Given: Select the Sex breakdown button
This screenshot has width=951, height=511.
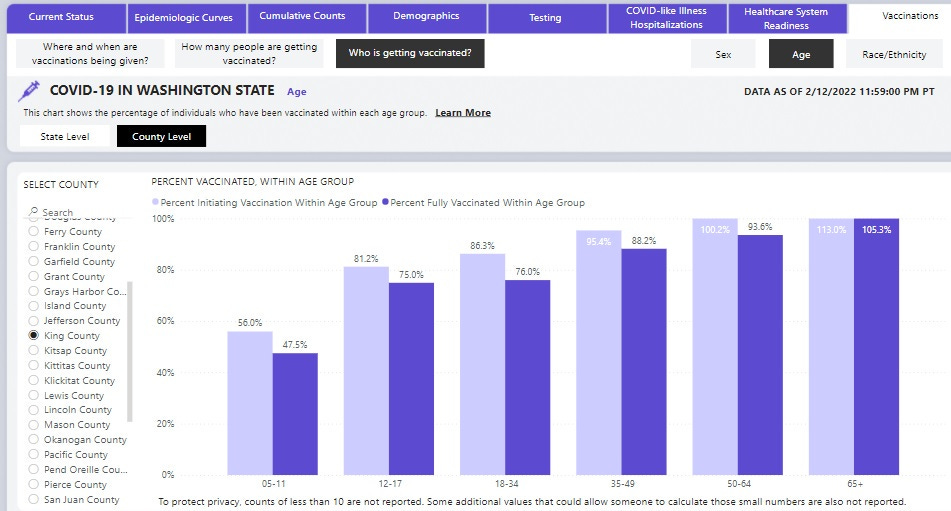Looking at the screenshot, I should (723, 55).
